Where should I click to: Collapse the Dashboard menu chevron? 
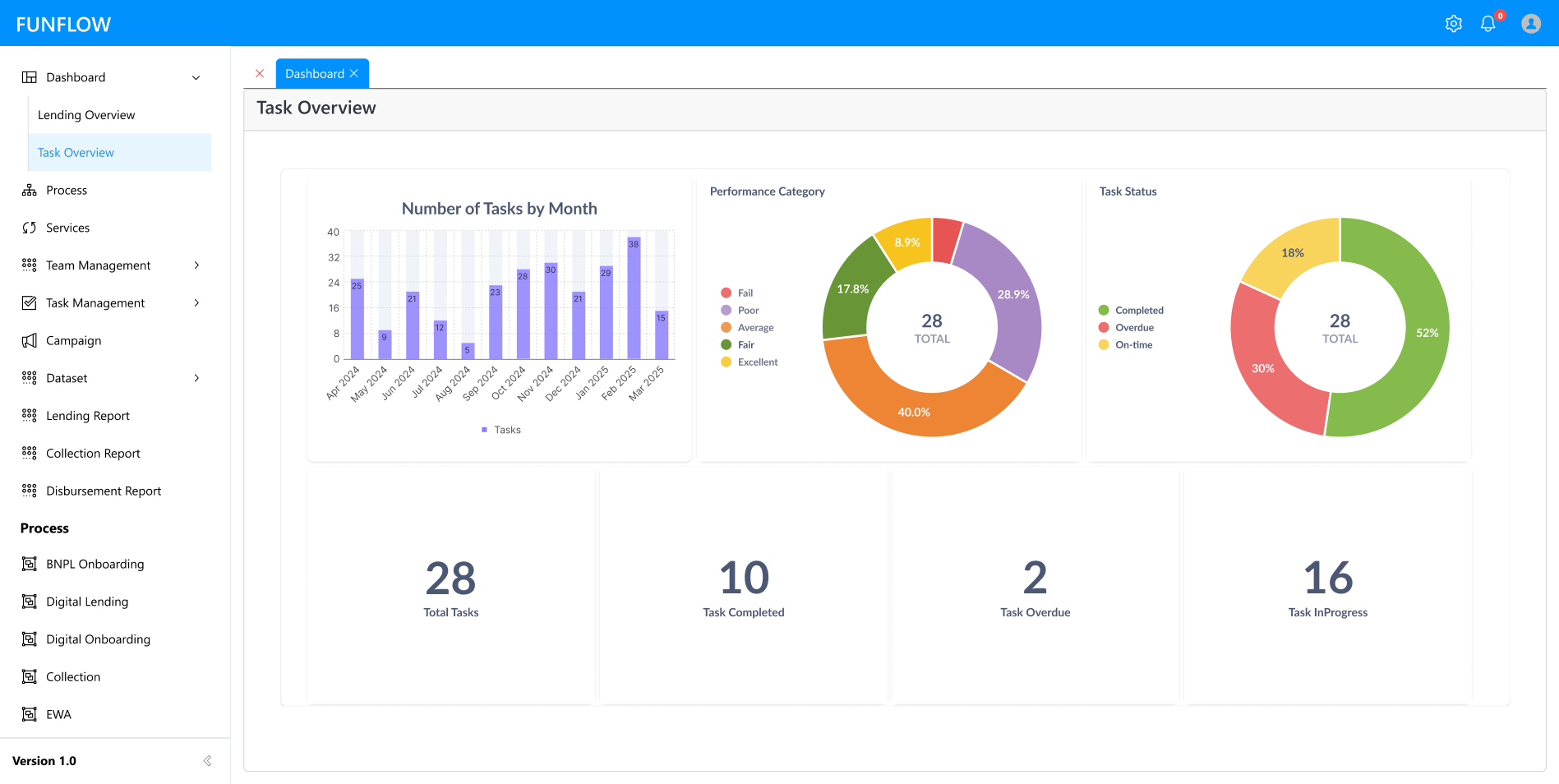point(196,77)
